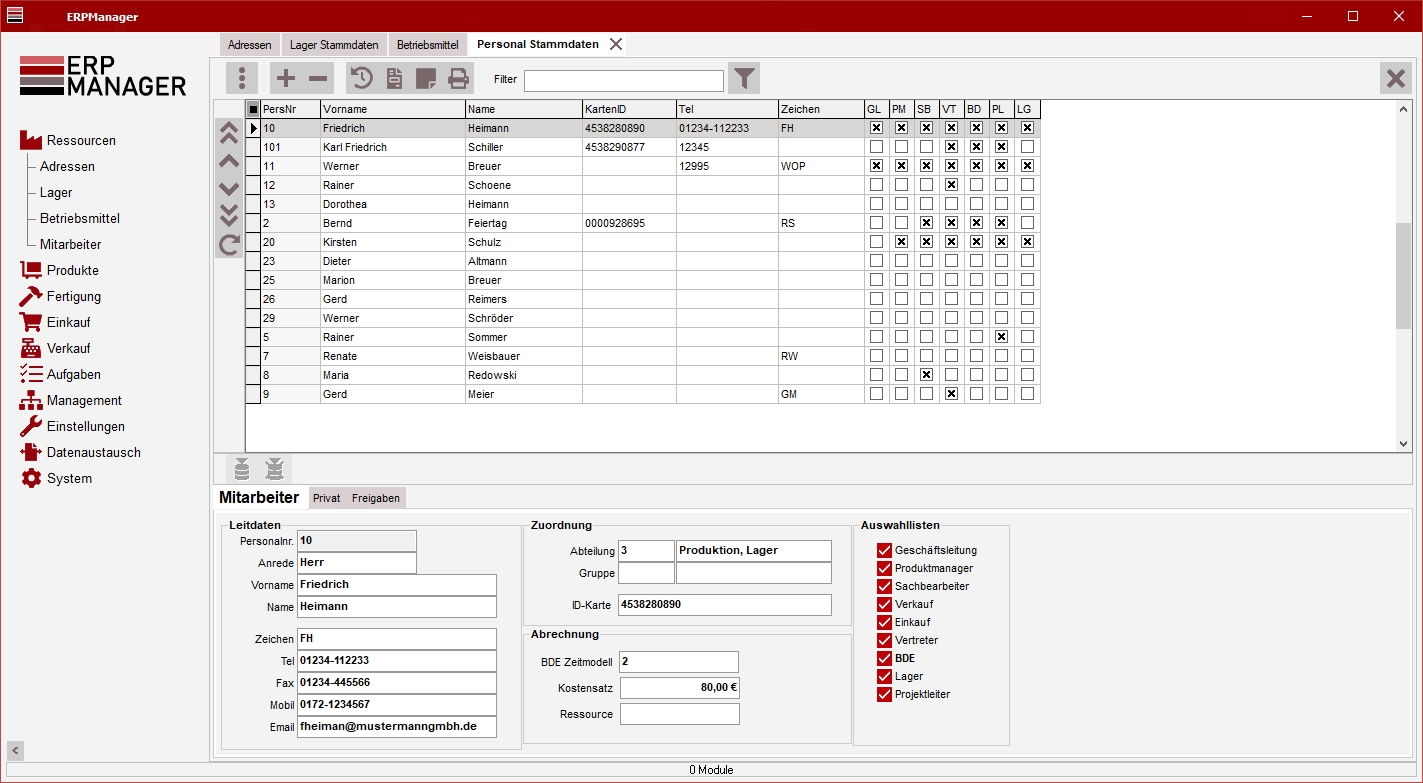Toggle the BDE checkbox in Auswahllisten
This screenshot has width=1423, height=783.
tap(884, 659)
